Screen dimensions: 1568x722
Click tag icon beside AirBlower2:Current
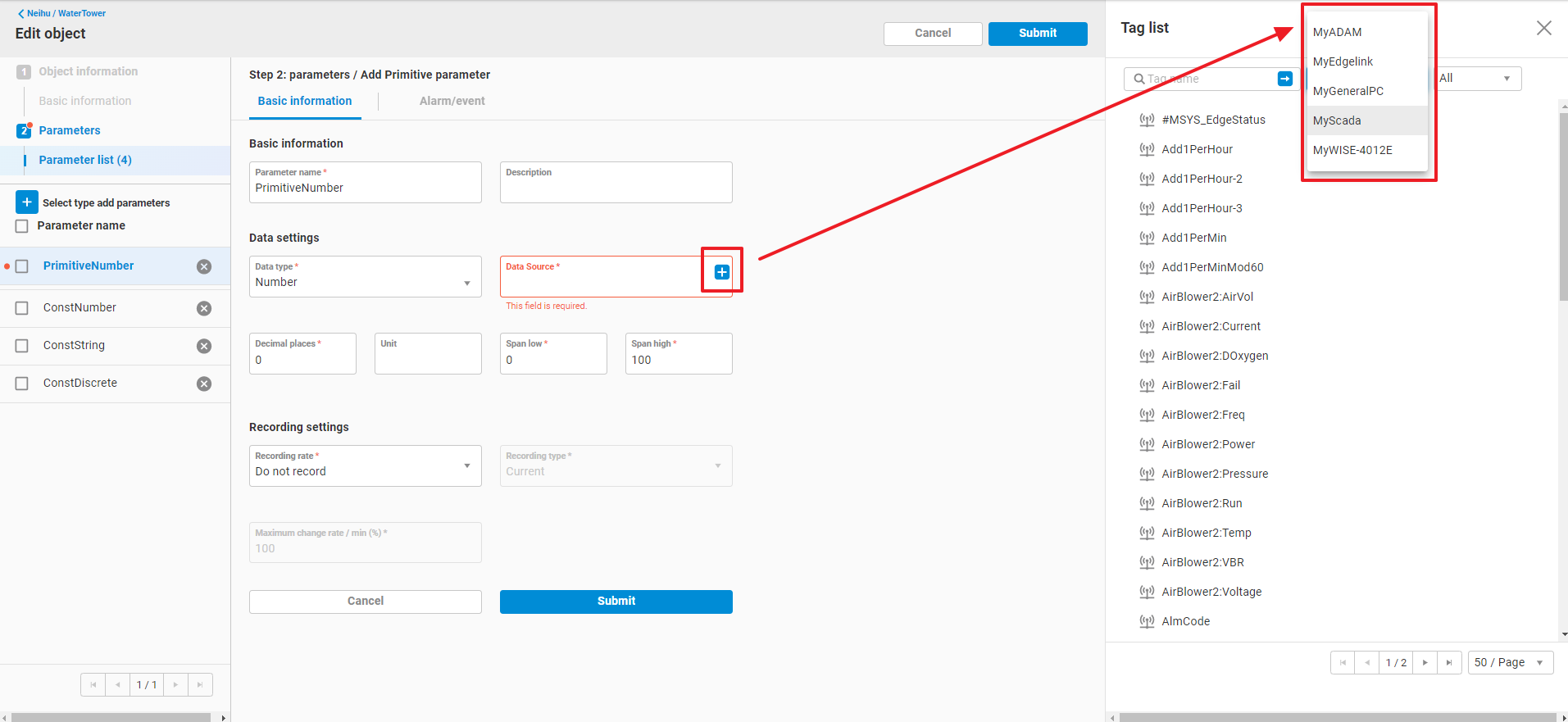coord(1147,326)
